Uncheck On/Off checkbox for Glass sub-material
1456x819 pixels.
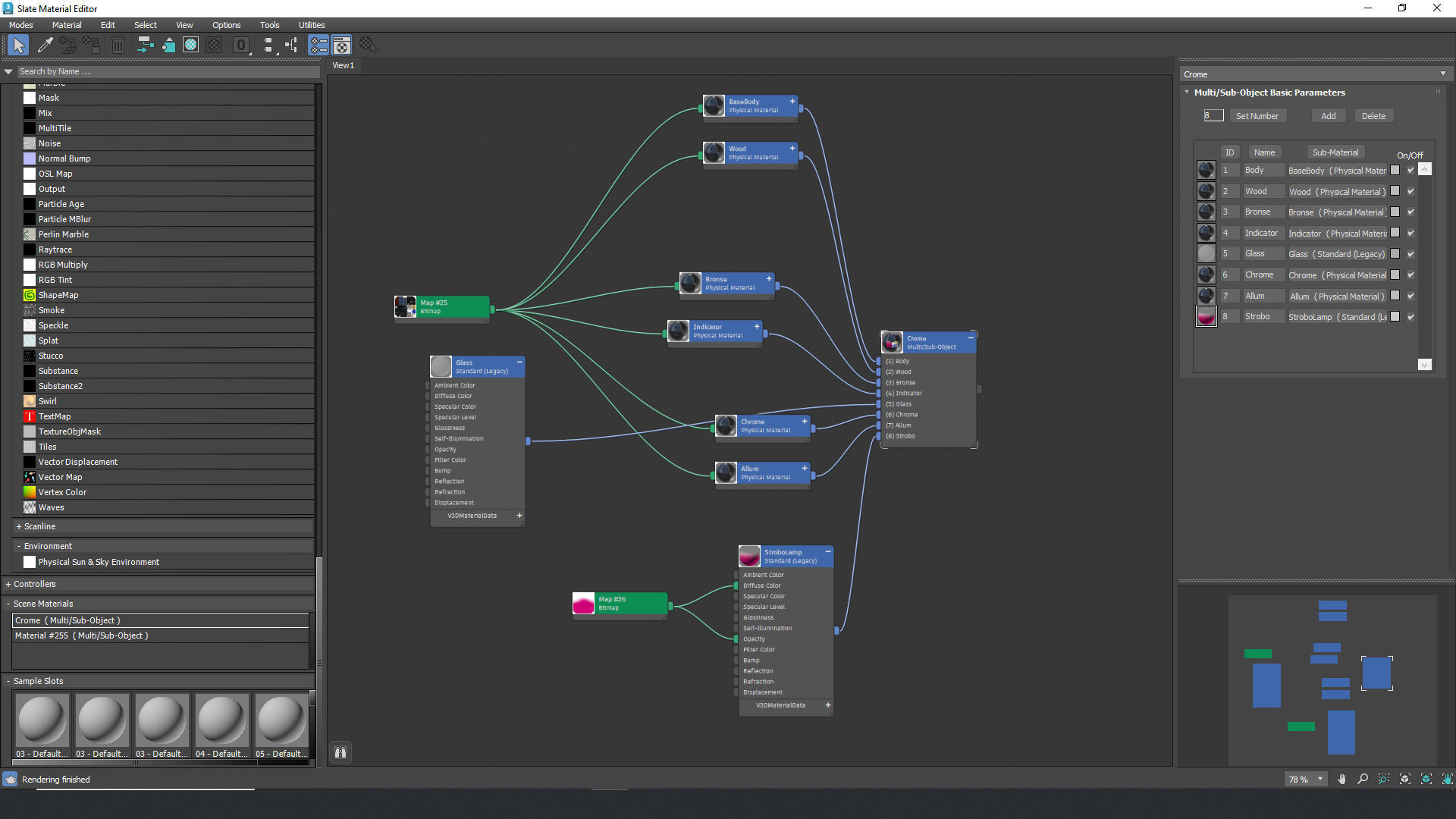point(1410,254)
